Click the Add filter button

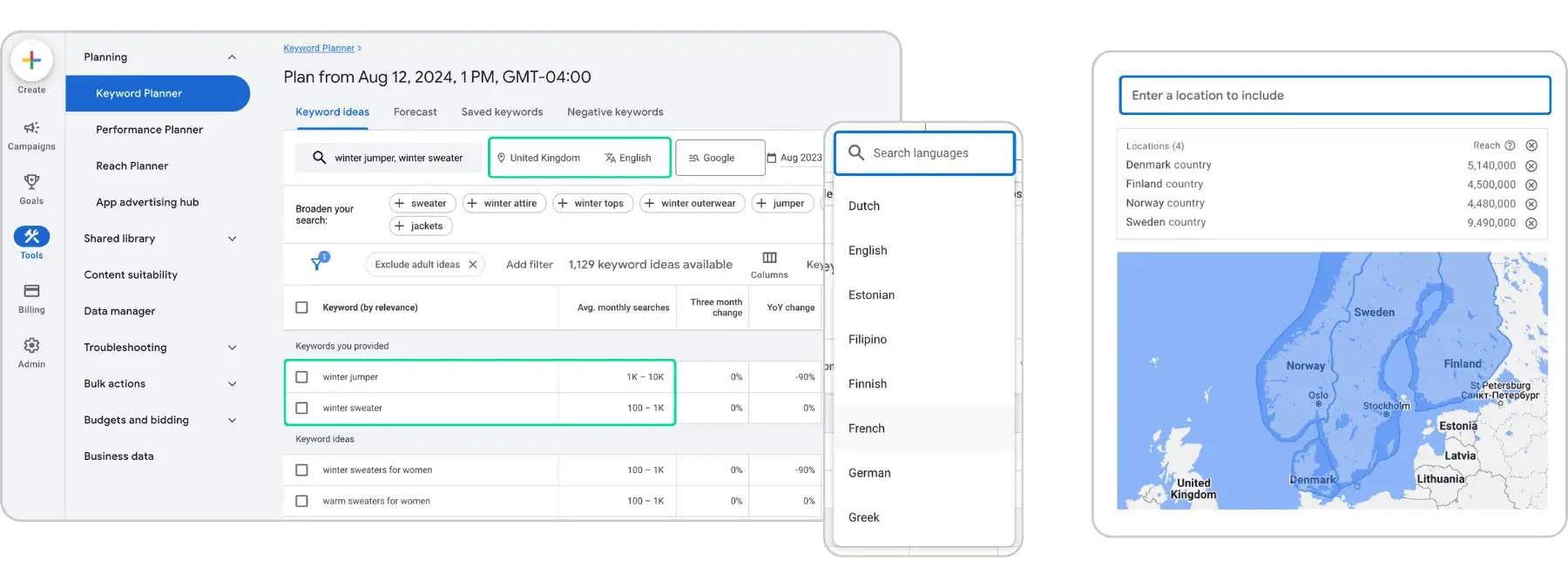click(x=530, y=265)
